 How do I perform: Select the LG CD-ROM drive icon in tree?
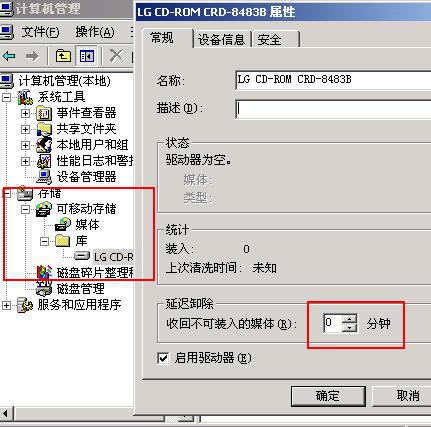(x=82, y=256)
